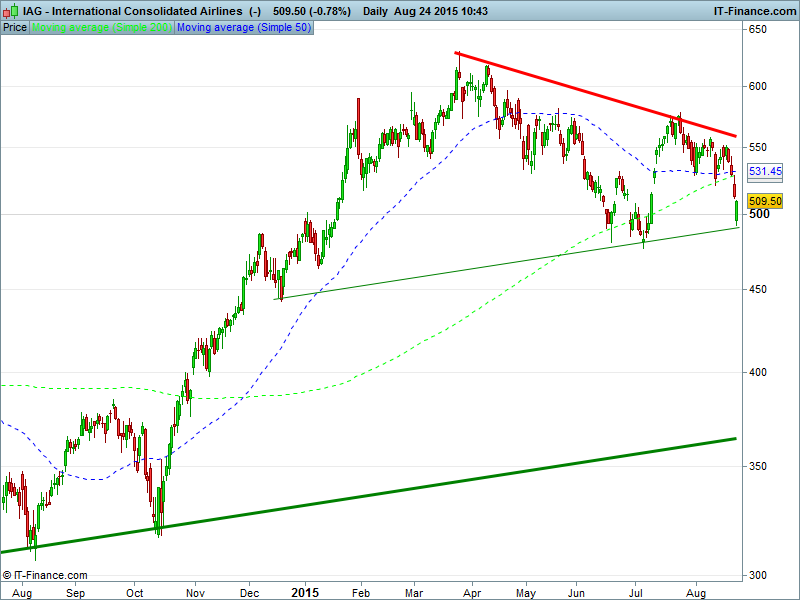Click the IAG - International Consolidated Airlines title
The image size is (800, 600).
(x=132, y=11)
